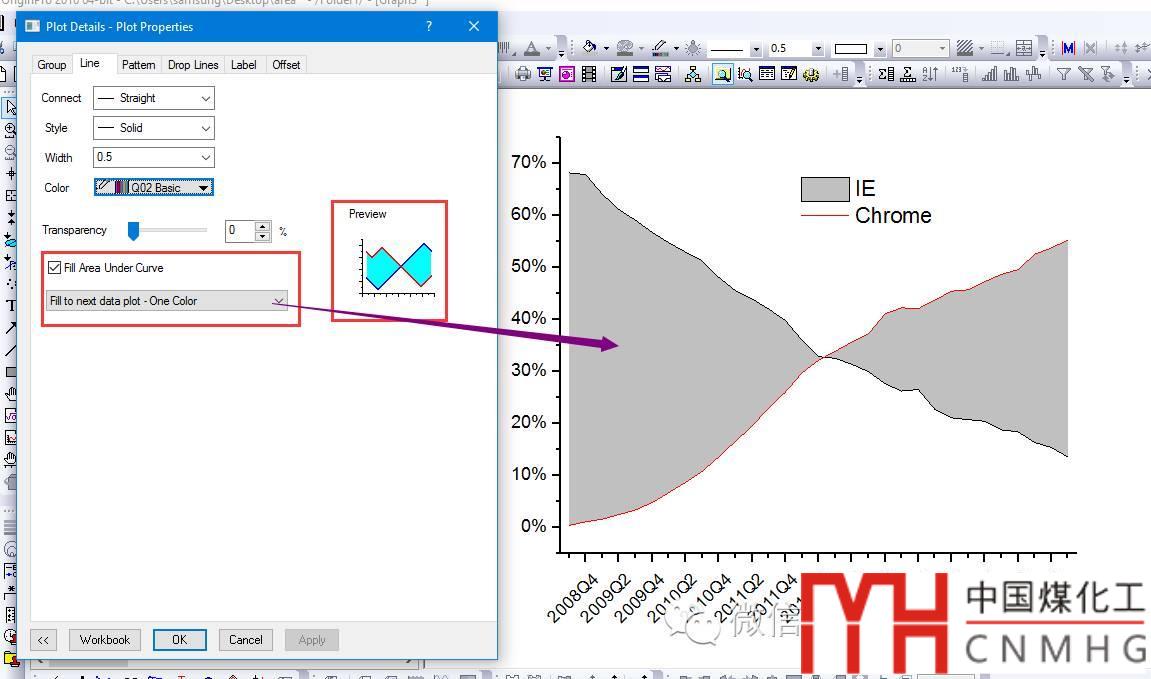Click the Workbook button
Screen dimensions: 1151x679
pos(105,640)
